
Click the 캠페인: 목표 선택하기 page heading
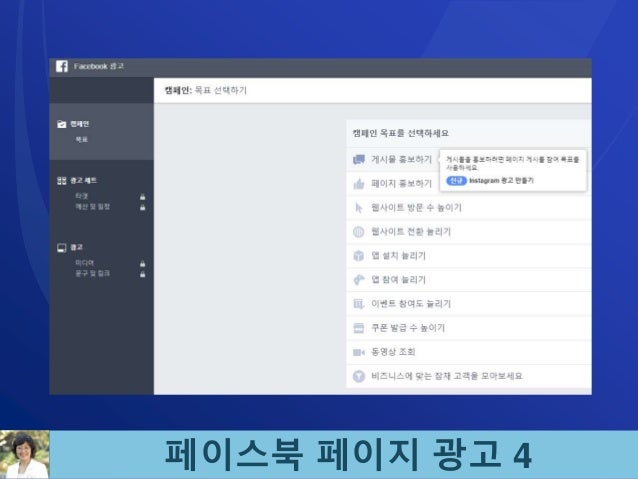point(205,90)
